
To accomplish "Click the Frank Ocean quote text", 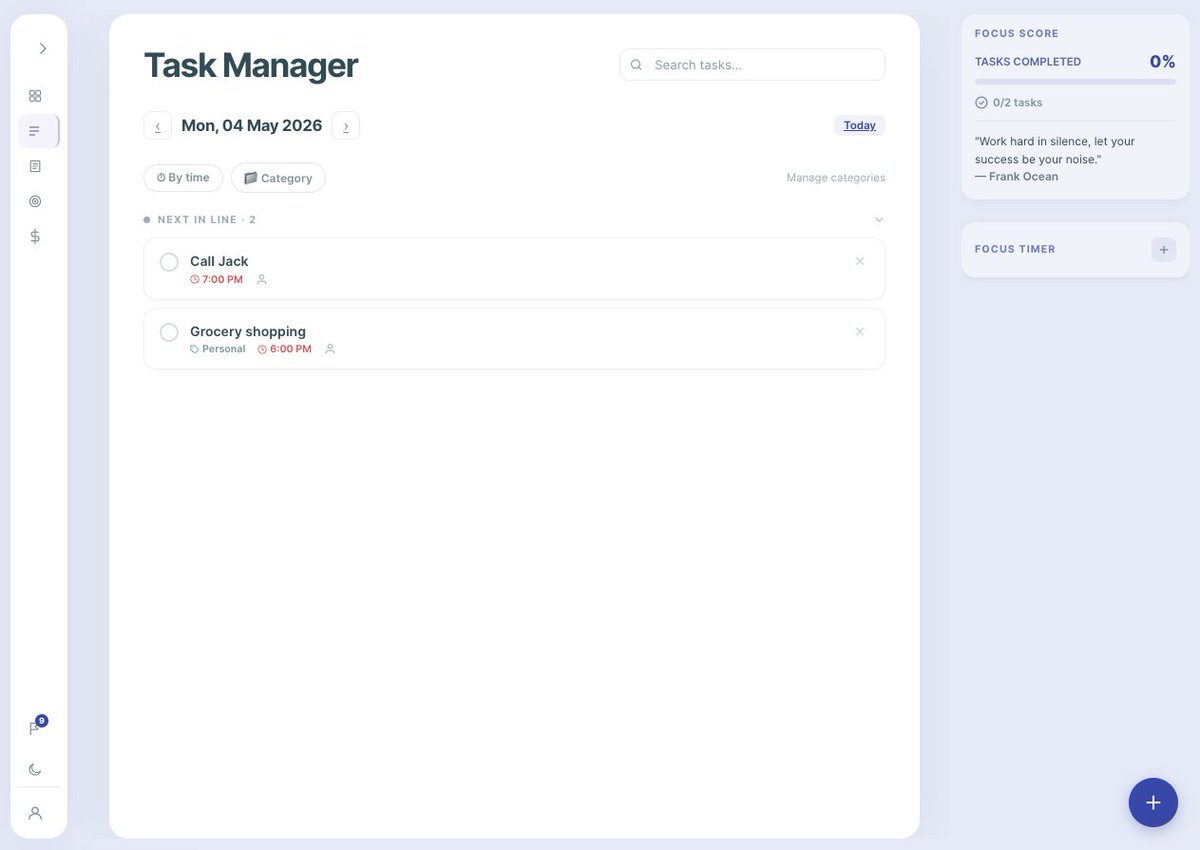I will click(x=1055, y=150).
